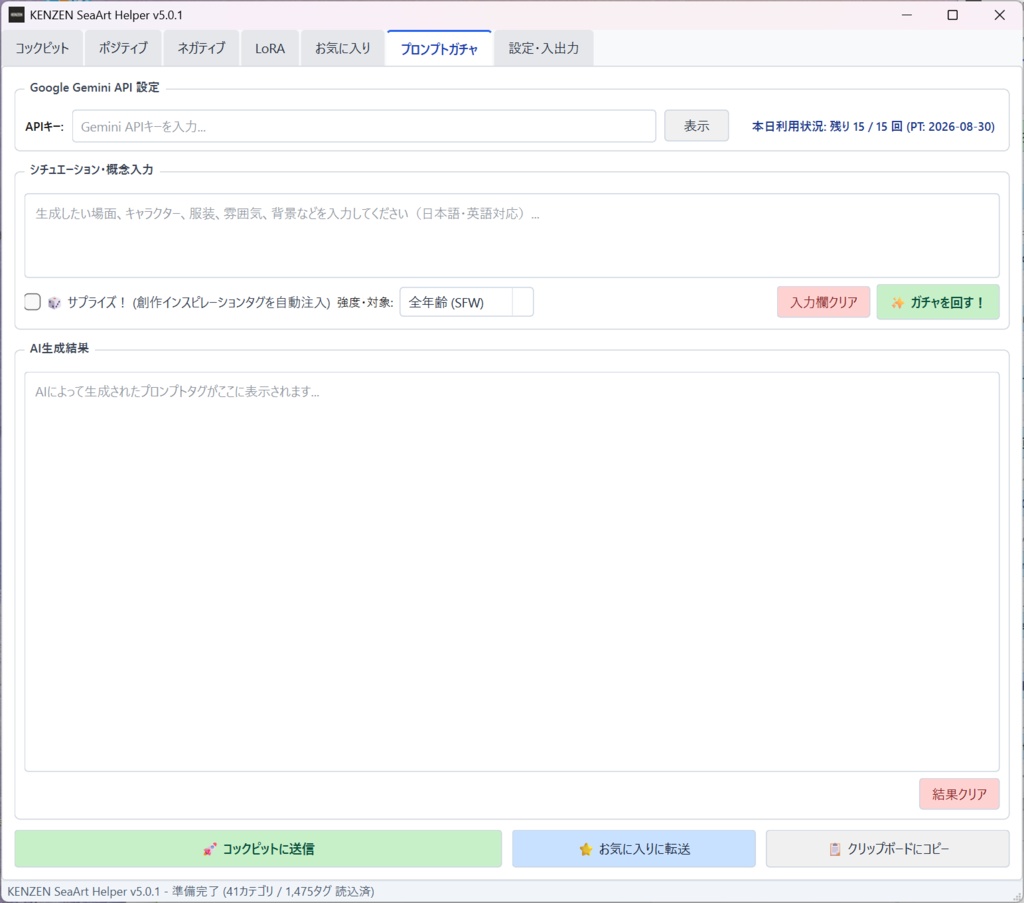Click the daily usage status text
Viewport: 1024px width, 903px height.
click(873, 127)
